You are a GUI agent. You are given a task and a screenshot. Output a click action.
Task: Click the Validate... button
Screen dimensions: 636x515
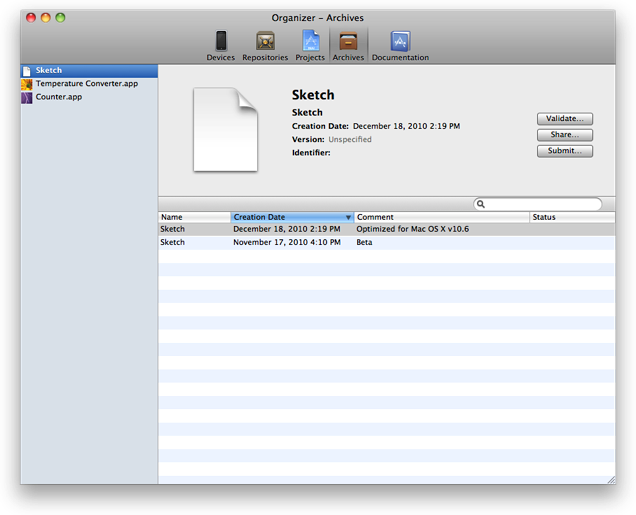tap(565, 119)
